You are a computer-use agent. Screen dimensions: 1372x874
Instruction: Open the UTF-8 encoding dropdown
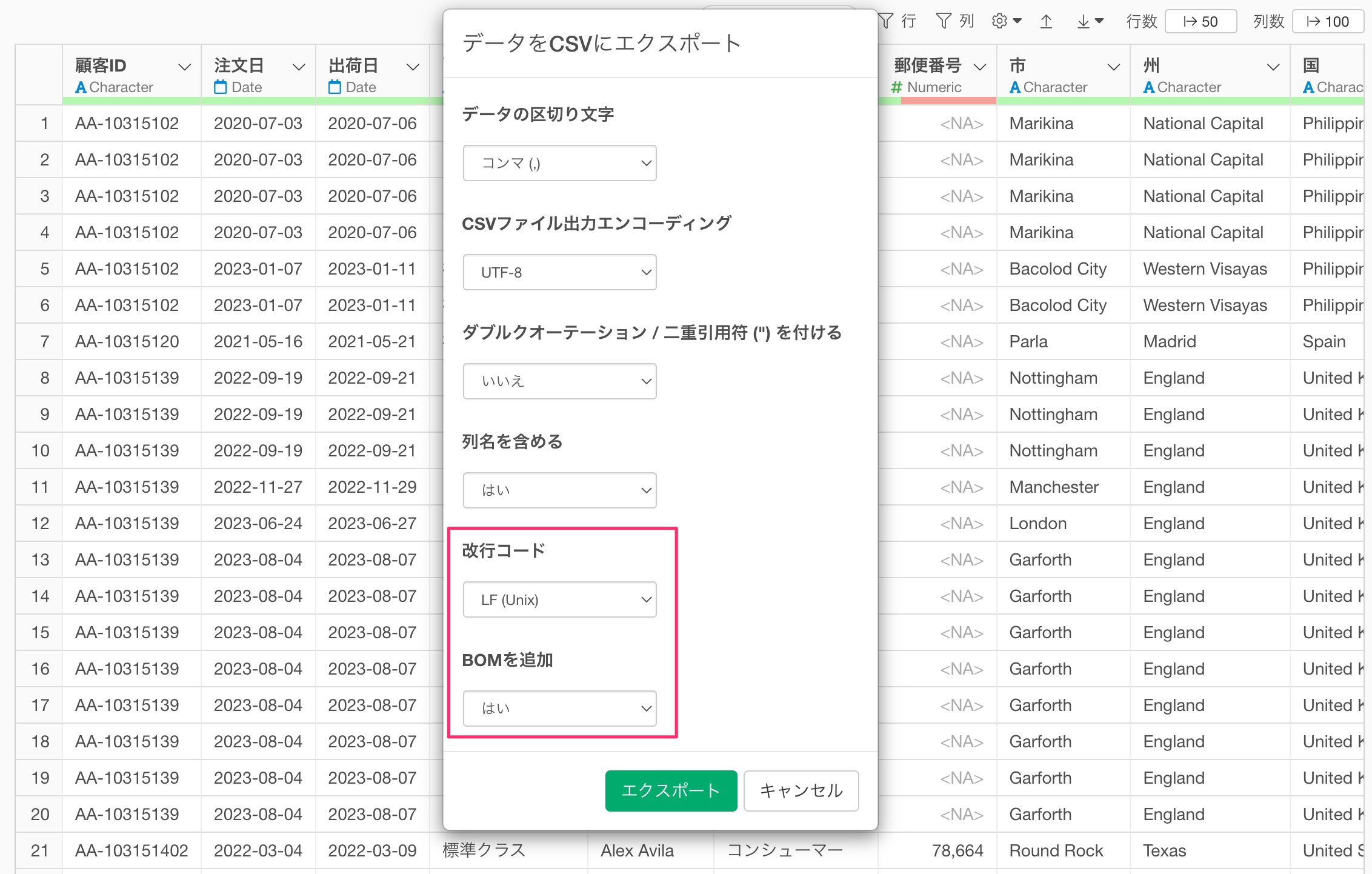click(x=559, y=272)
